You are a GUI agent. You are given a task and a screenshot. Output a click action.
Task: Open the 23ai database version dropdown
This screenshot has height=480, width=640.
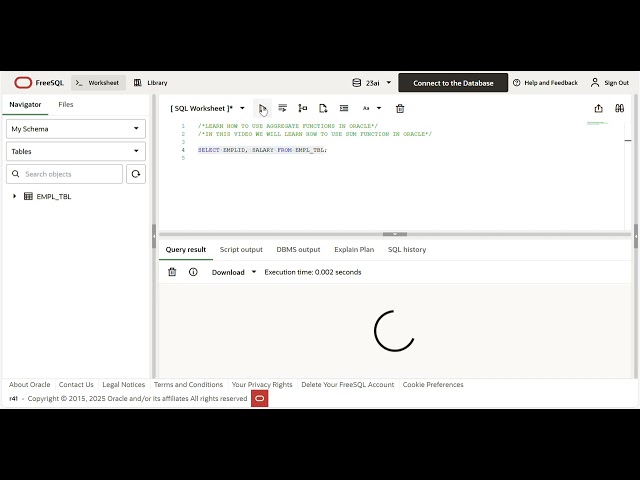point(372,83)
